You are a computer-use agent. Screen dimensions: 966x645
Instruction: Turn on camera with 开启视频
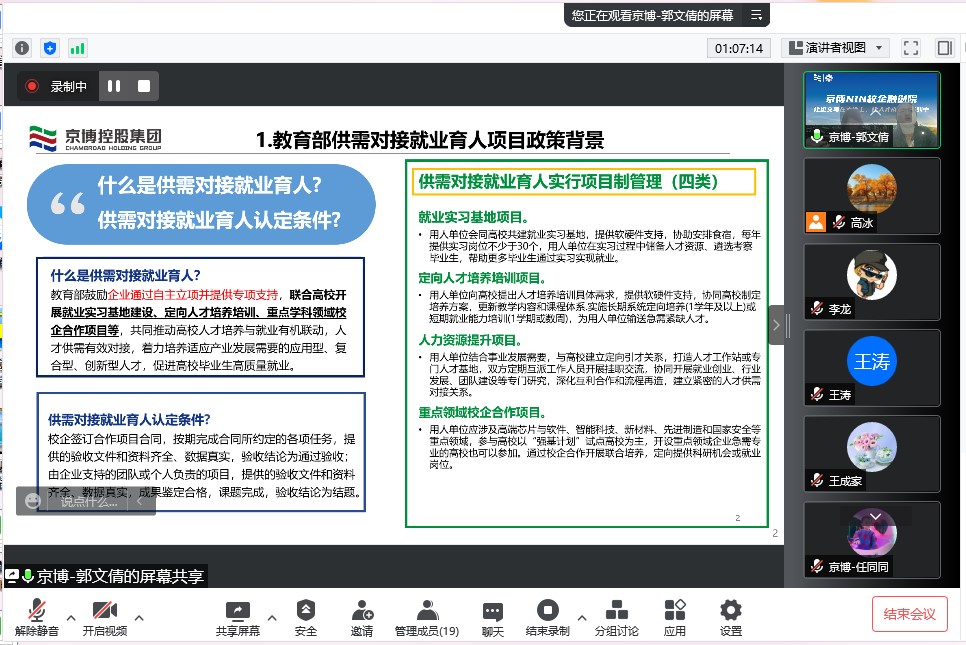pos(105,617)
